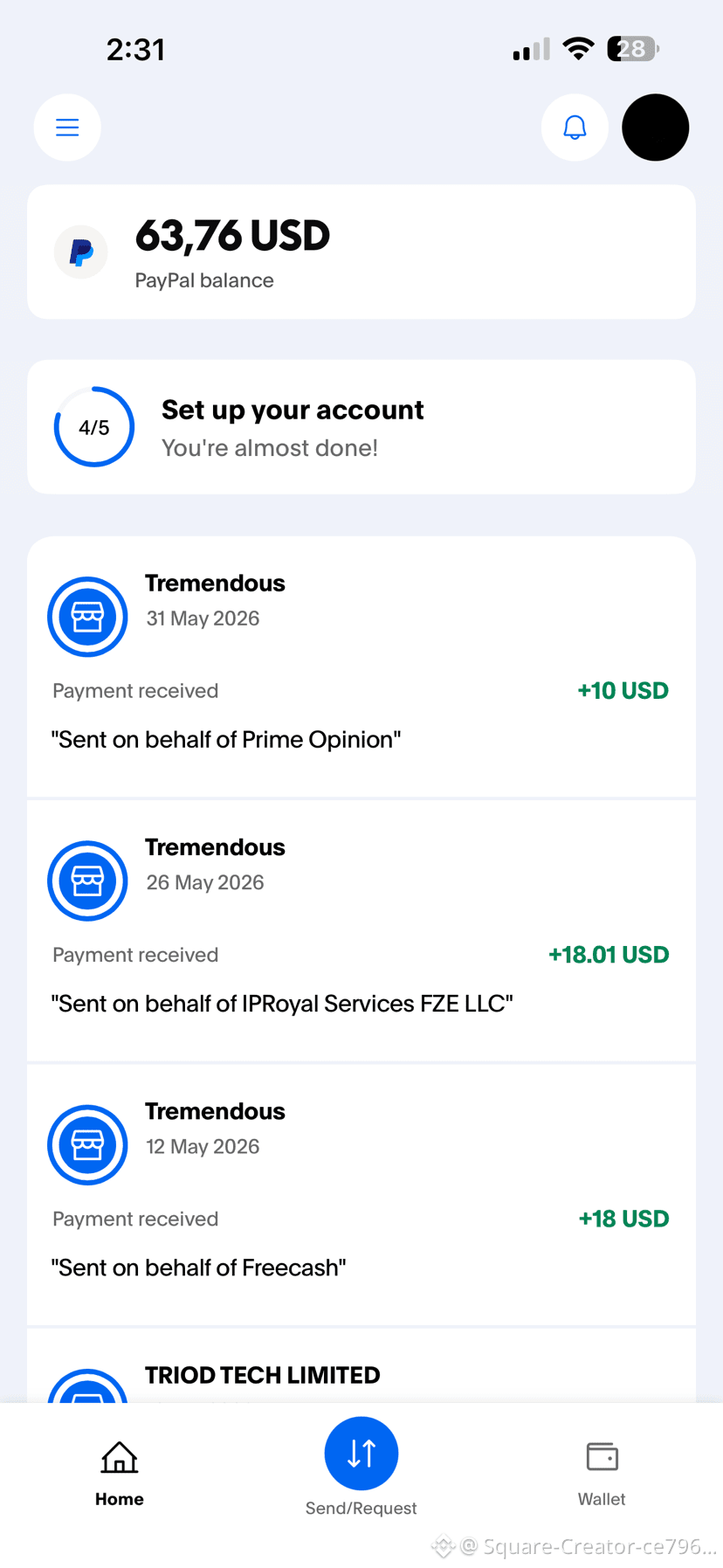Image resolution: width=723 pixels, height=1568 pixels.
Task: Open the hamburger menu
Action: tap(67, 128)
